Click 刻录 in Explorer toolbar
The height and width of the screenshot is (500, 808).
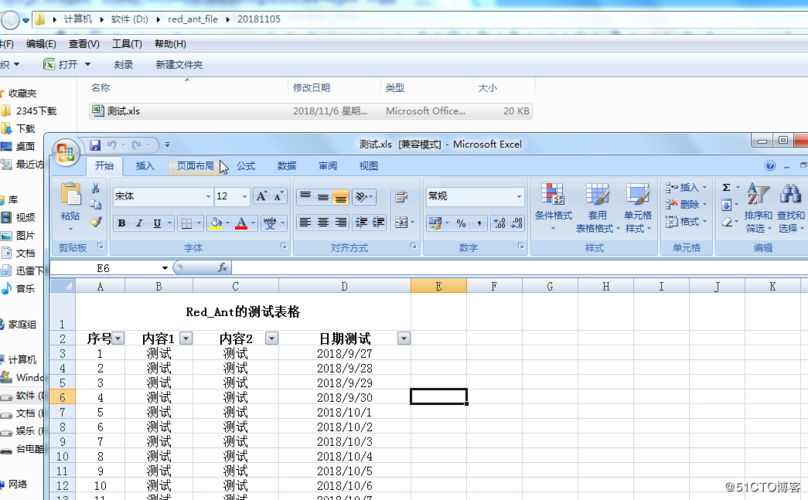click(123, 65)
